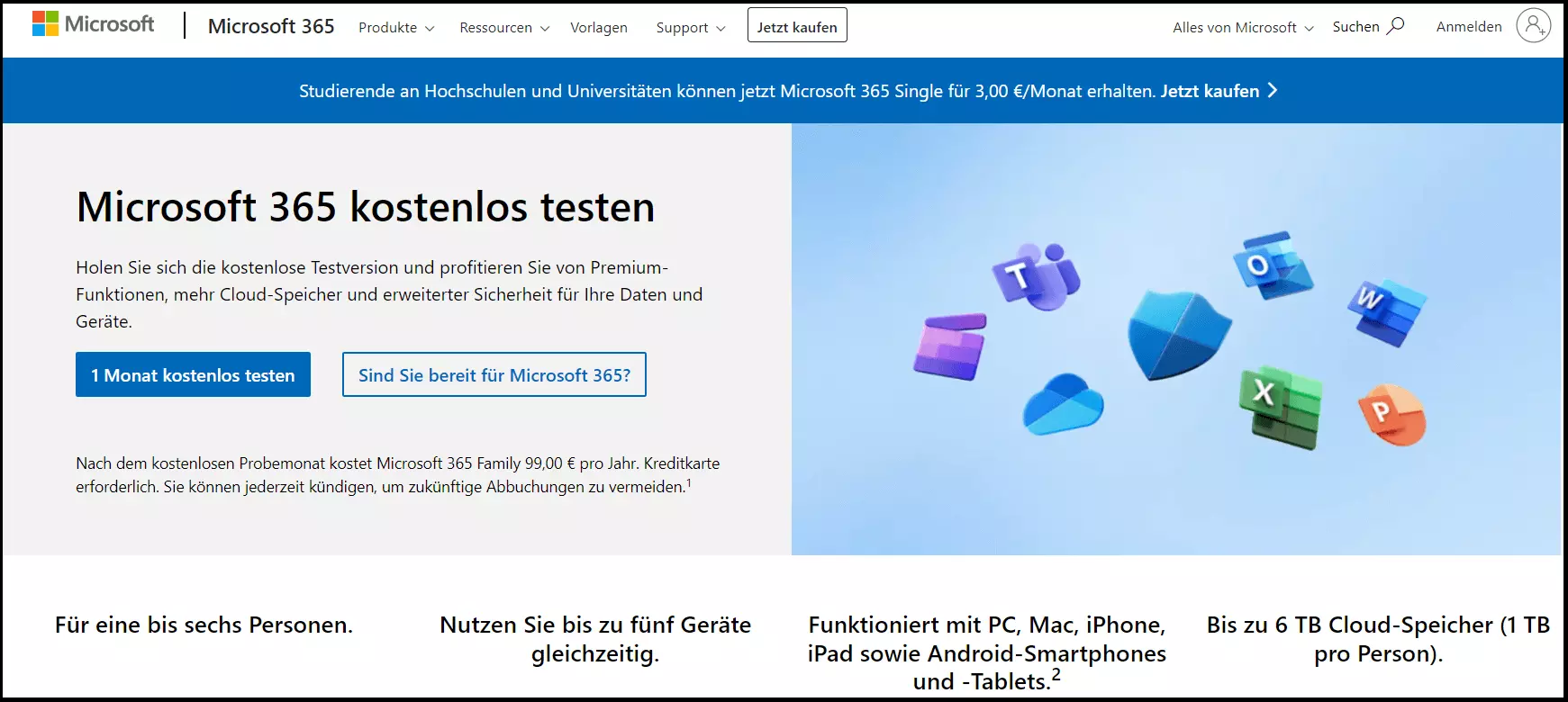Click the Word icon in hero image
The height and width of the screenshot is (702, 1568).
click(x=1387, y=314)
